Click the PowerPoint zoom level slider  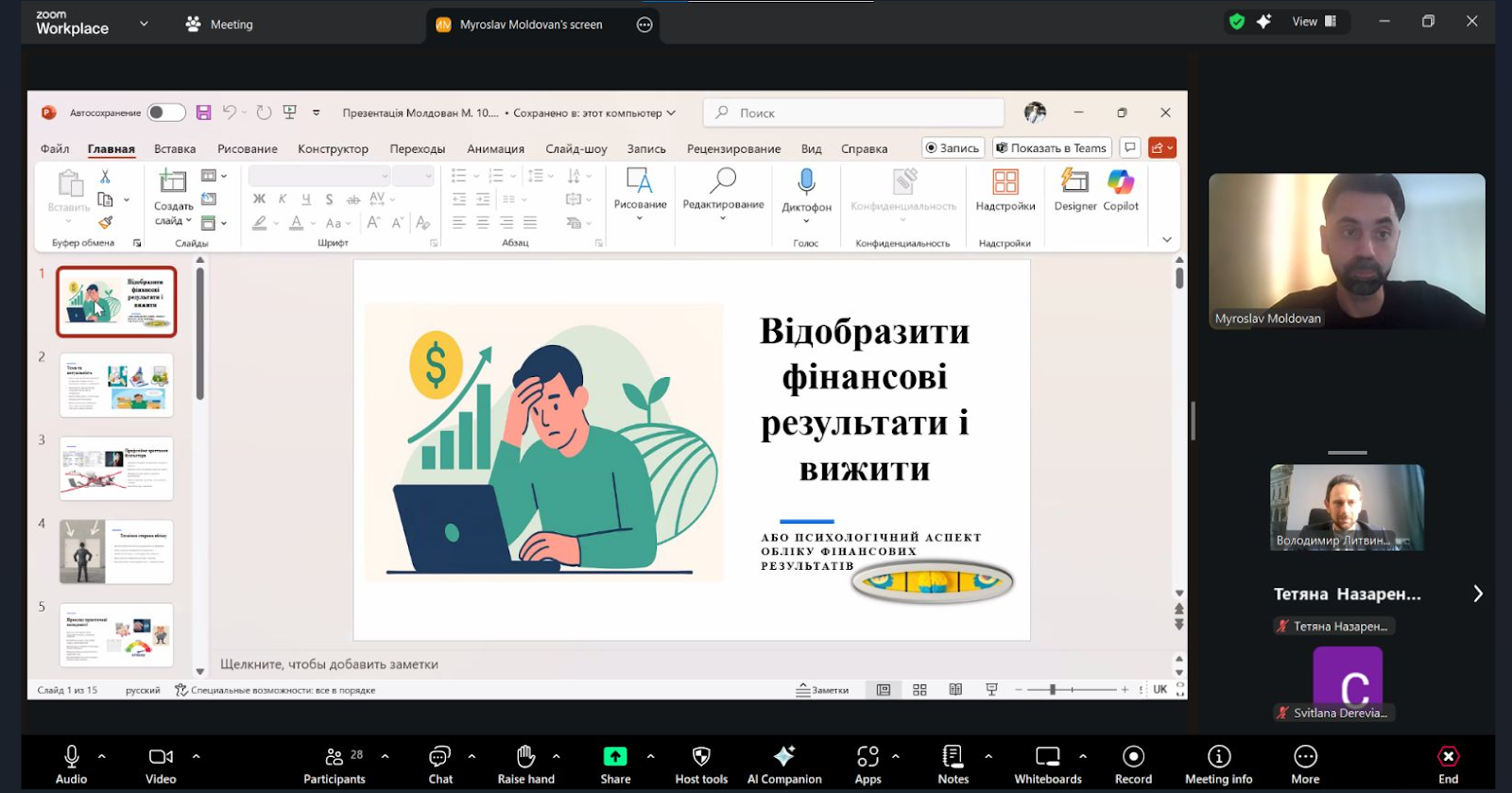1052,690
